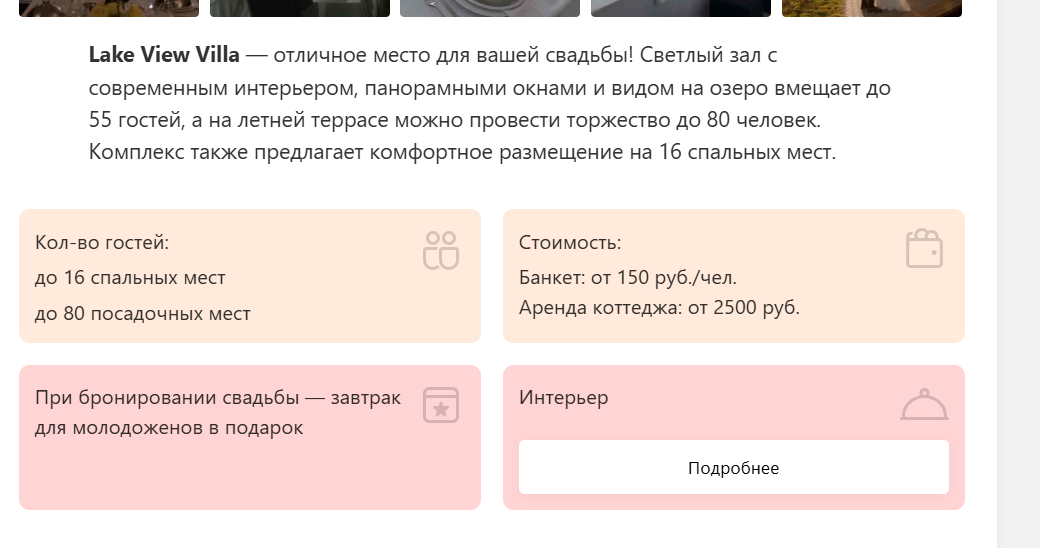The height and width of the screenshot is (548, 1040).
Task: Open the rightmost photo thumbnail
Action: 871,8
